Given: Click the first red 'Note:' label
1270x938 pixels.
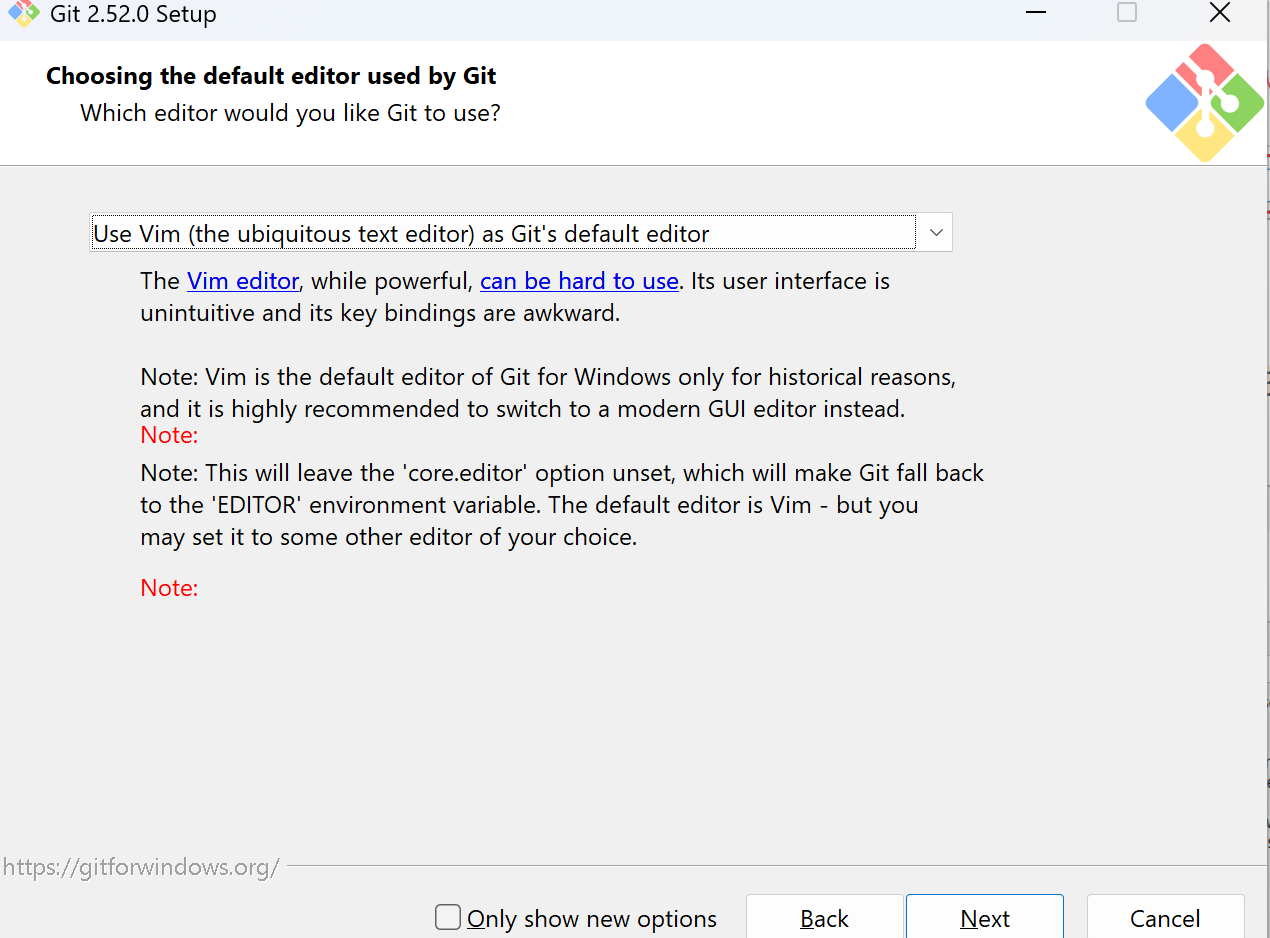Looking at the screenshot, I should point(169,435).
